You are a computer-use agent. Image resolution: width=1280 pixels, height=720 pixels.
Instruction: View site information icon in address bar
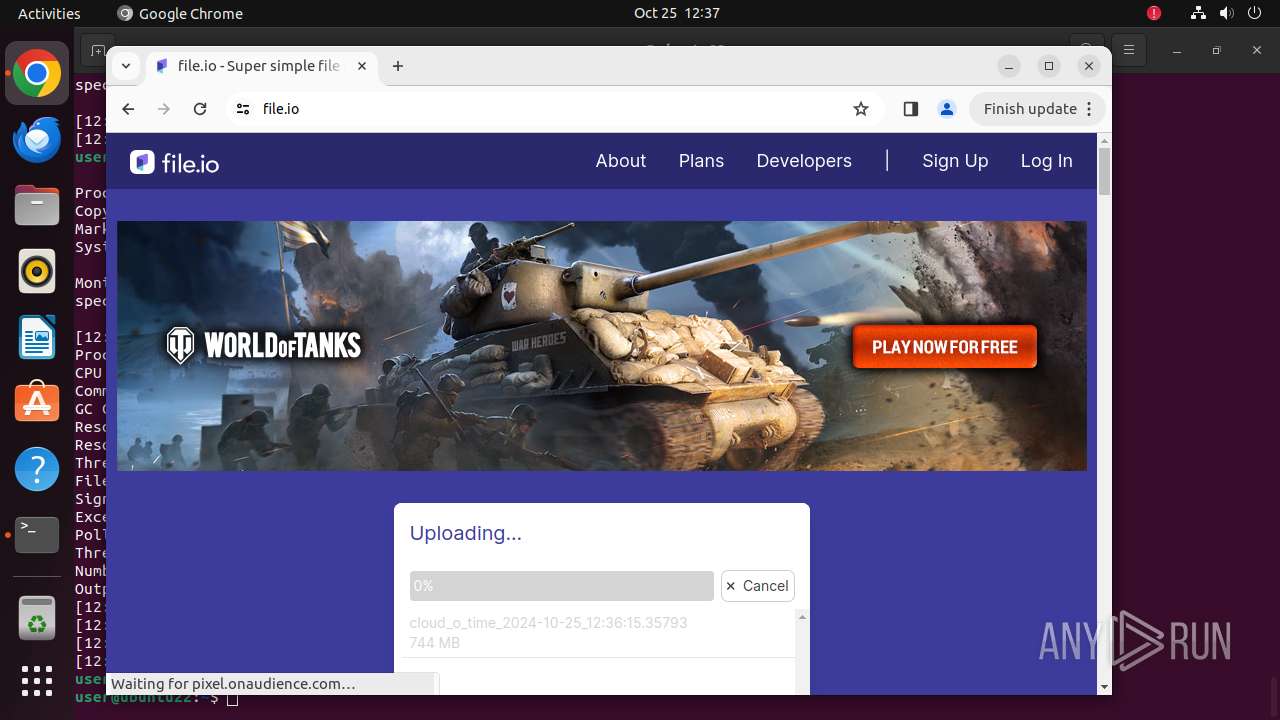243,109
